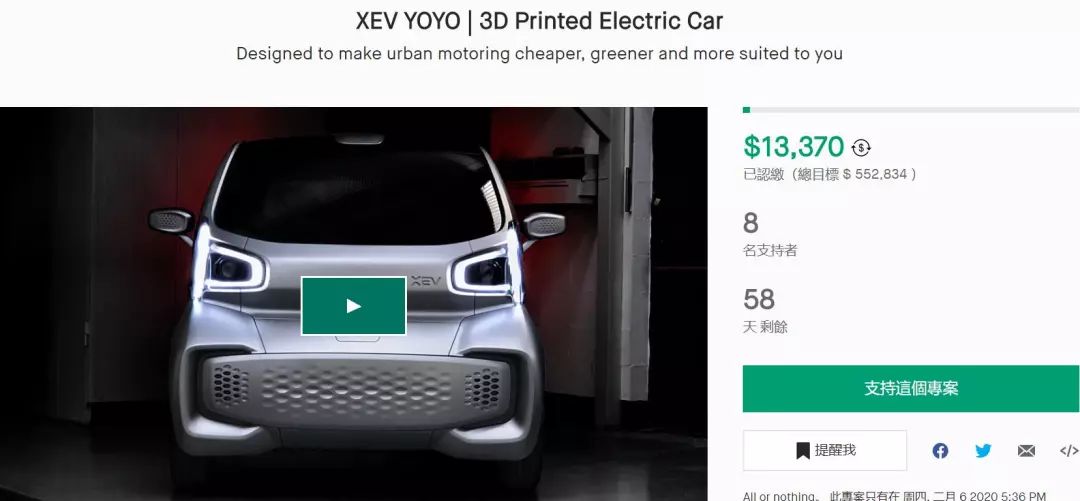Share the project via email envelope icon
The height and width of the screenshot is (501, 1080).
pos(1026,451)
